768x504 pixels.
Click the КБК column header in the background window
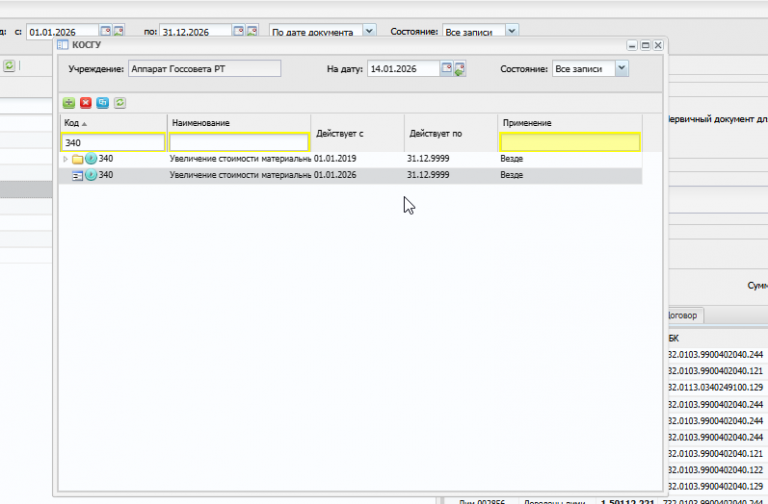(x=673, y=338)
